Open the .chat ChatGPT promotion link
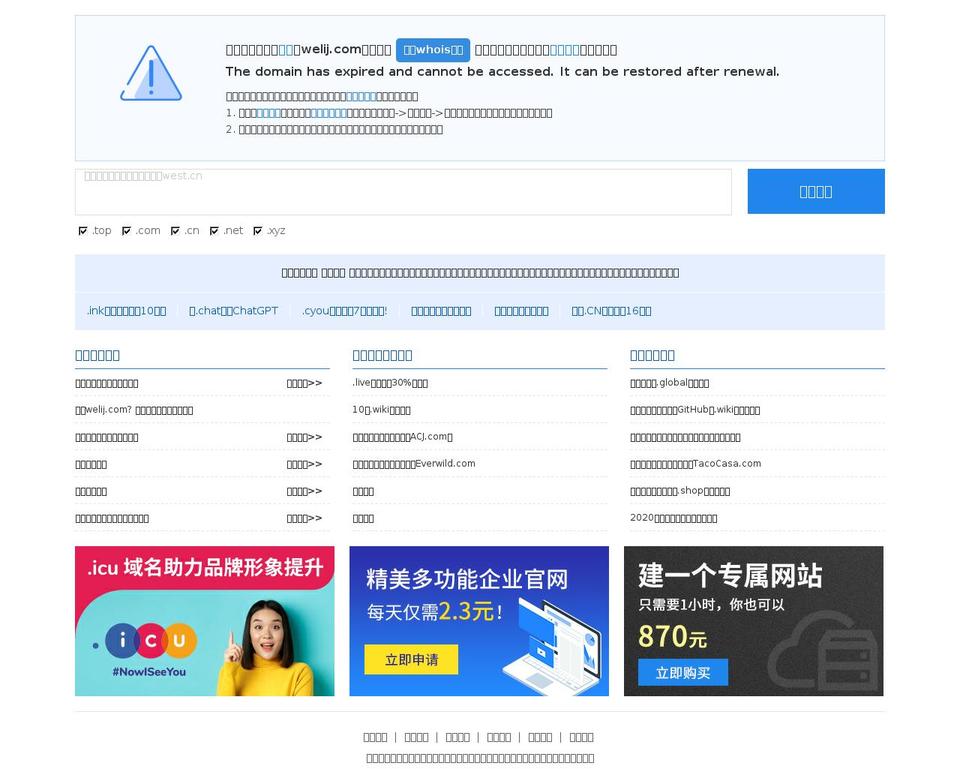 click(233, 311)
